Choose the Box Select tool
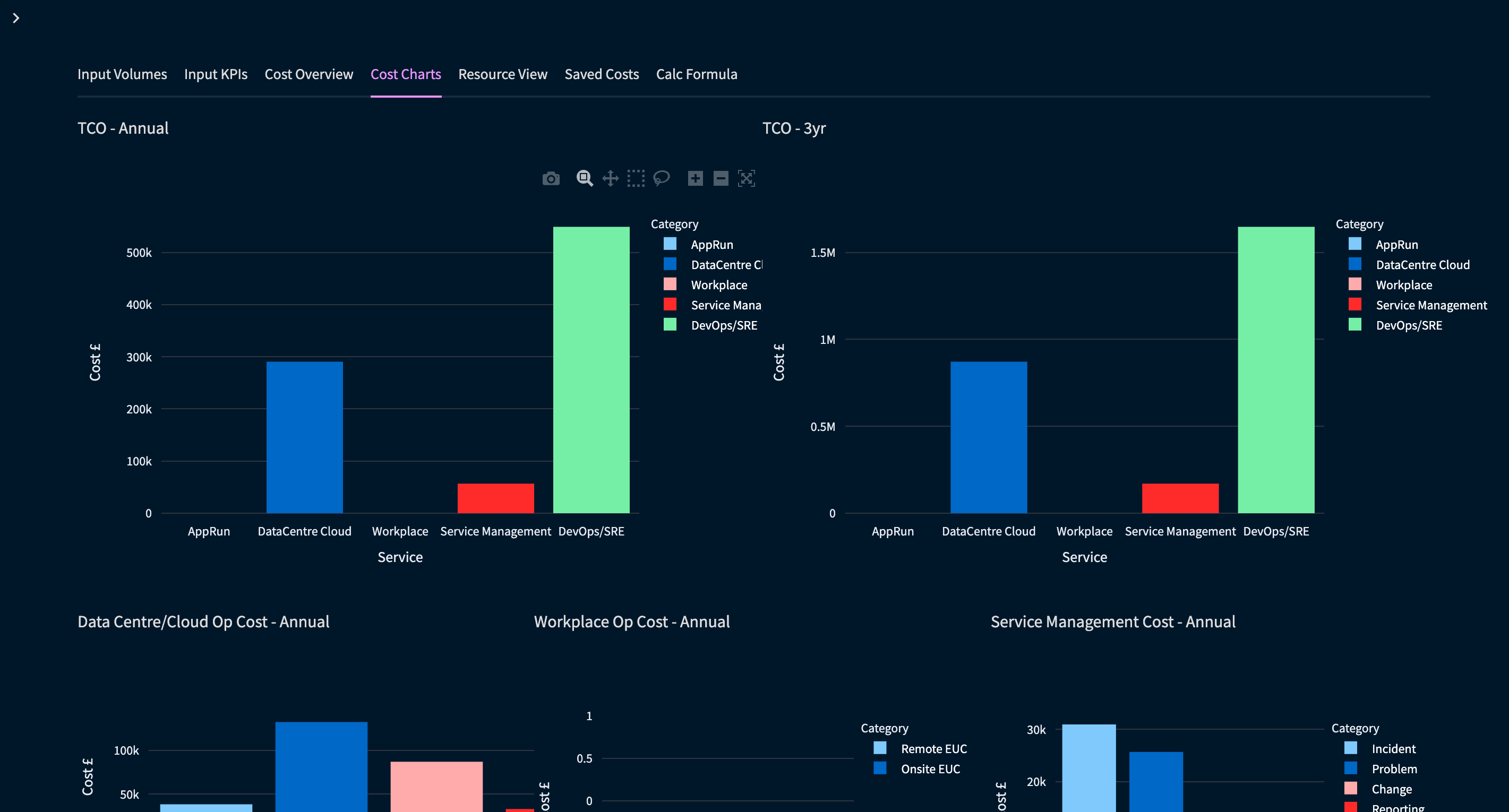The image size is (1509, 812). pos(636,178)
